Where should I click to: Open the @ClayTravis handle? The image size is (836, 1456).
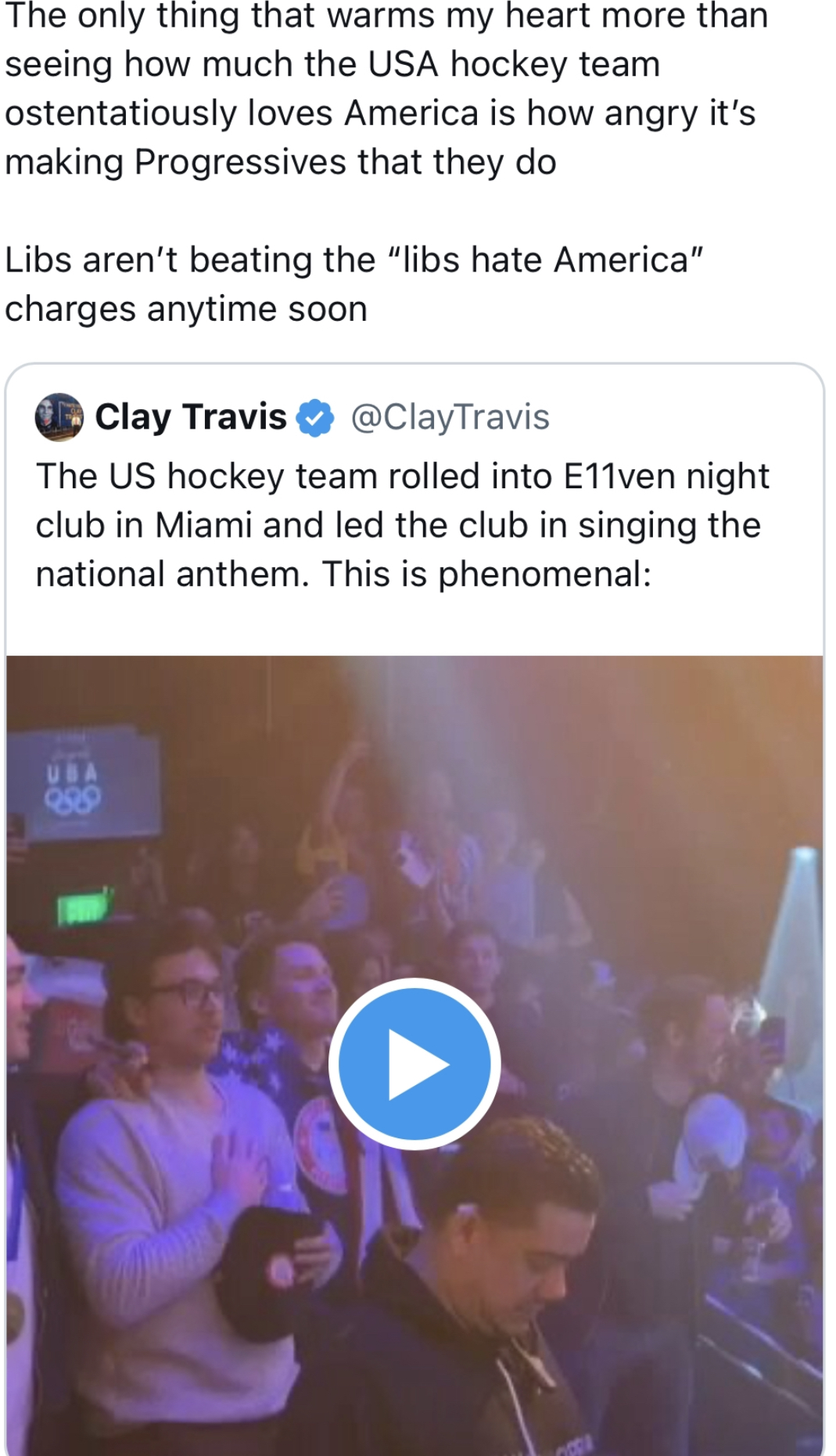[450, 417]
